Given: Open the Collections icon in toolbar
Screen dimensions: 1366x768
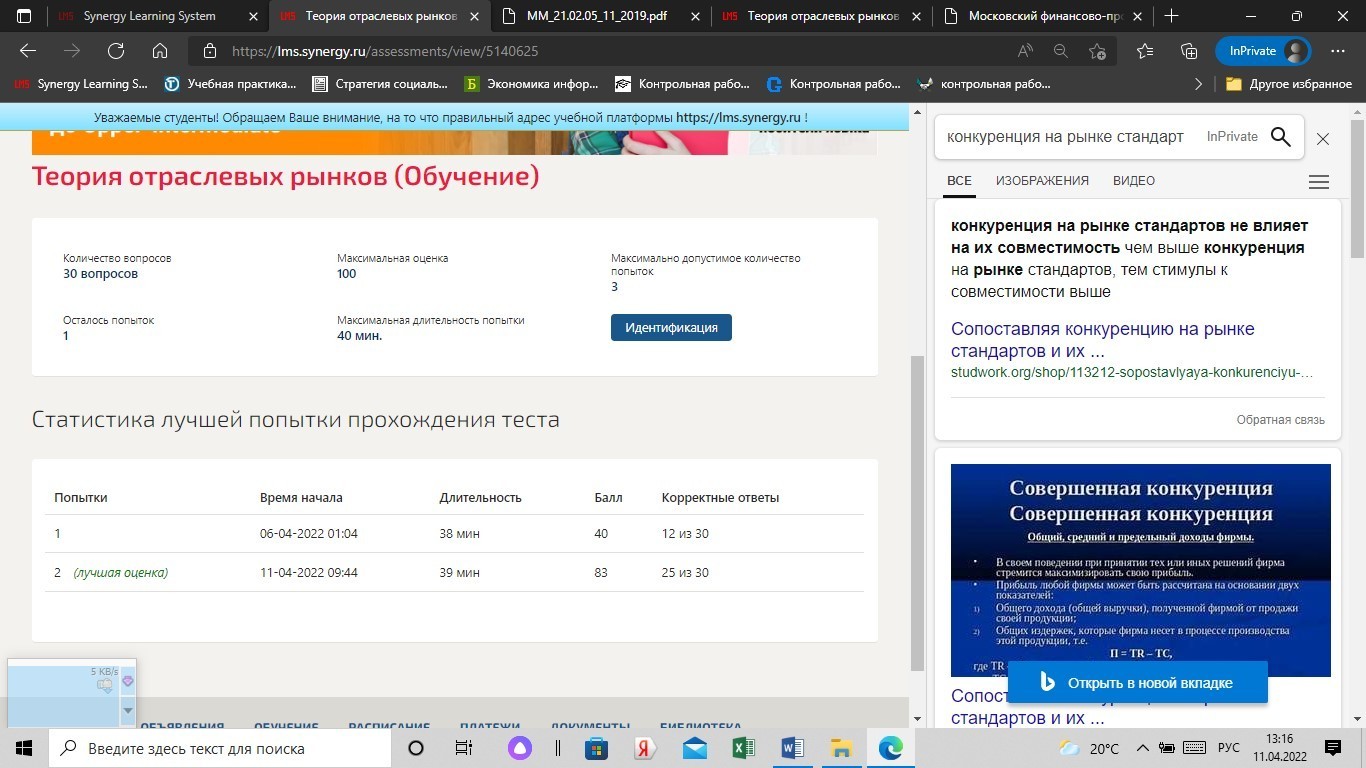Looking at the screenshot, I should tap(1189, 51).
